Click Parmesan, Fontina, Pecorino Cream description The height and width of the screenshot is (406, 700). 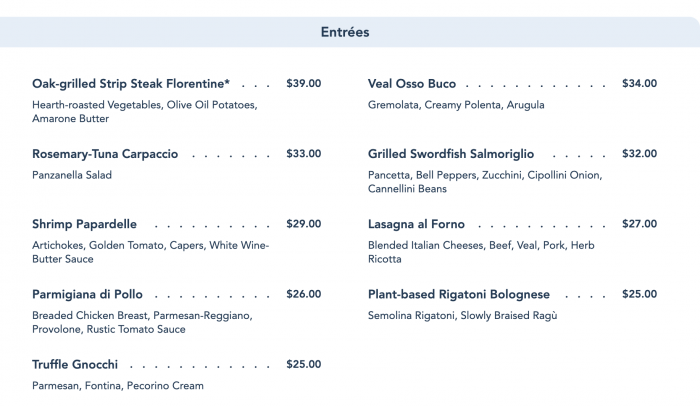[117, 386]
